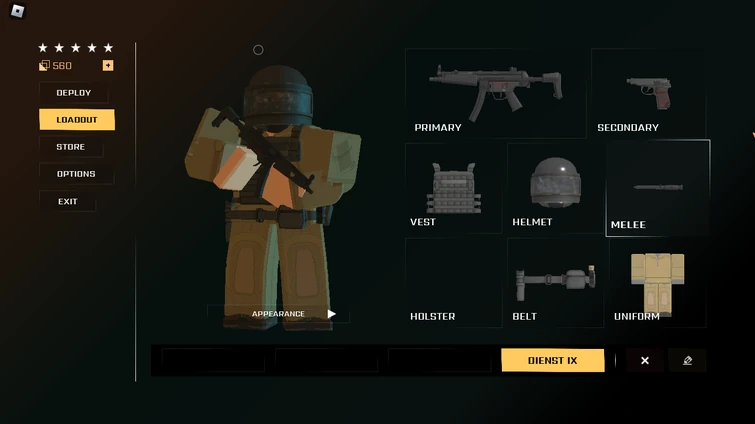755x424 pixels.
Task: Click the Deploy menu item
Action: (x=73, y=92)
